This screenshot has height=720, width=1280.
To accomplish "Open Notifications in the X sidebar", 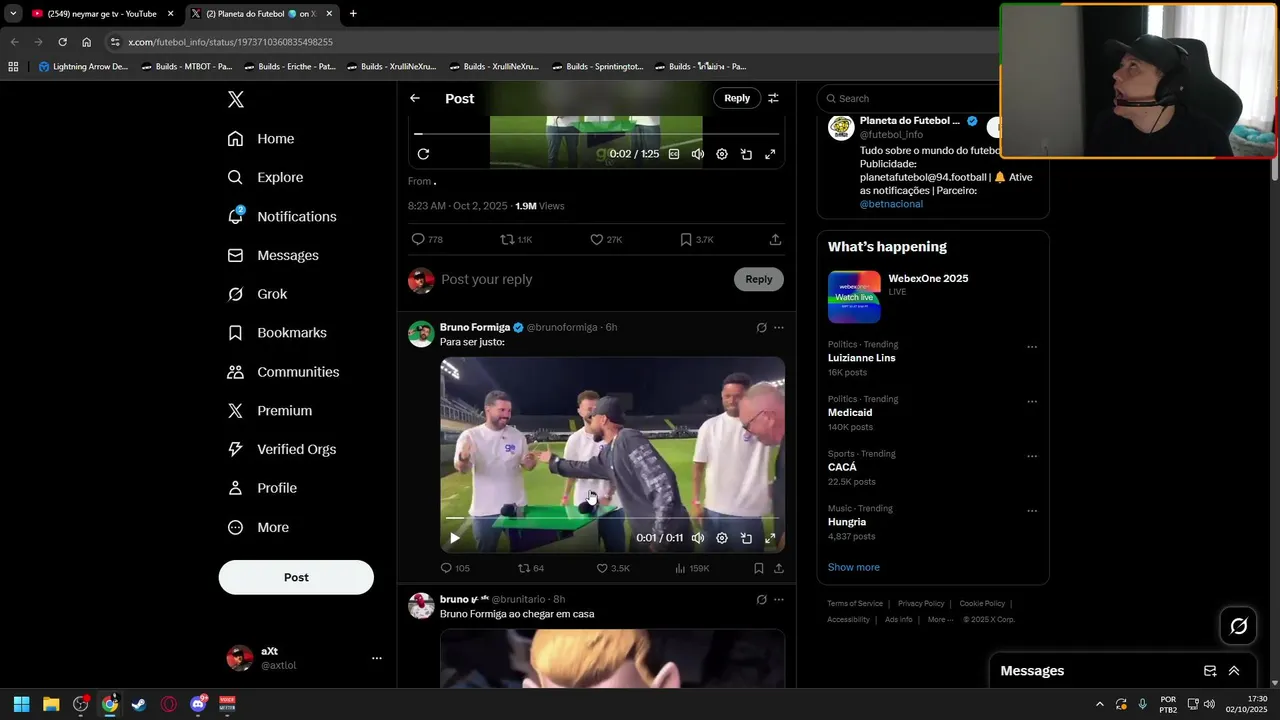I will pyautogui.click(x=282, y=216).
